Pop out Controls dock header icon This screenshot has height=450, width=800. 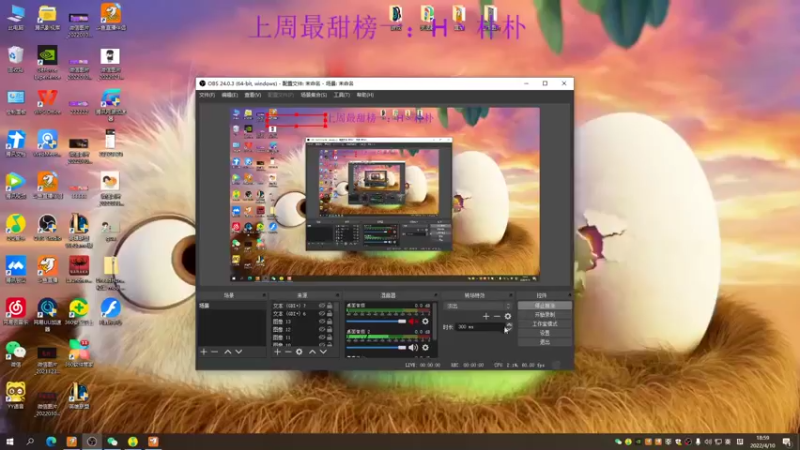click(569, 295)
